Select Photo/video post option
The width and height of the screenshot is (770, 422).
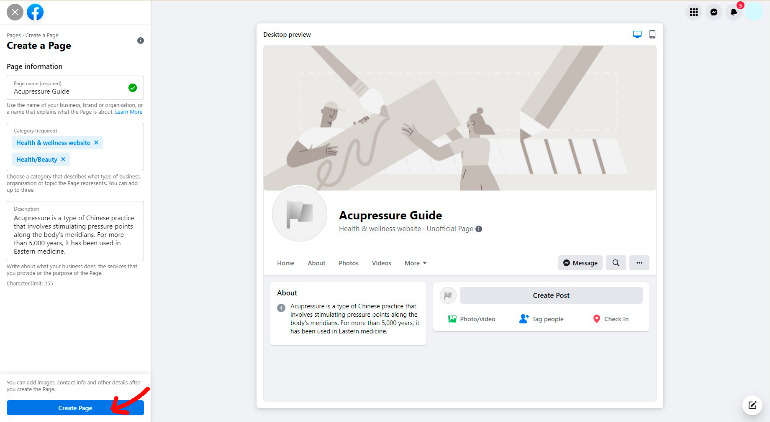[471, 319]
